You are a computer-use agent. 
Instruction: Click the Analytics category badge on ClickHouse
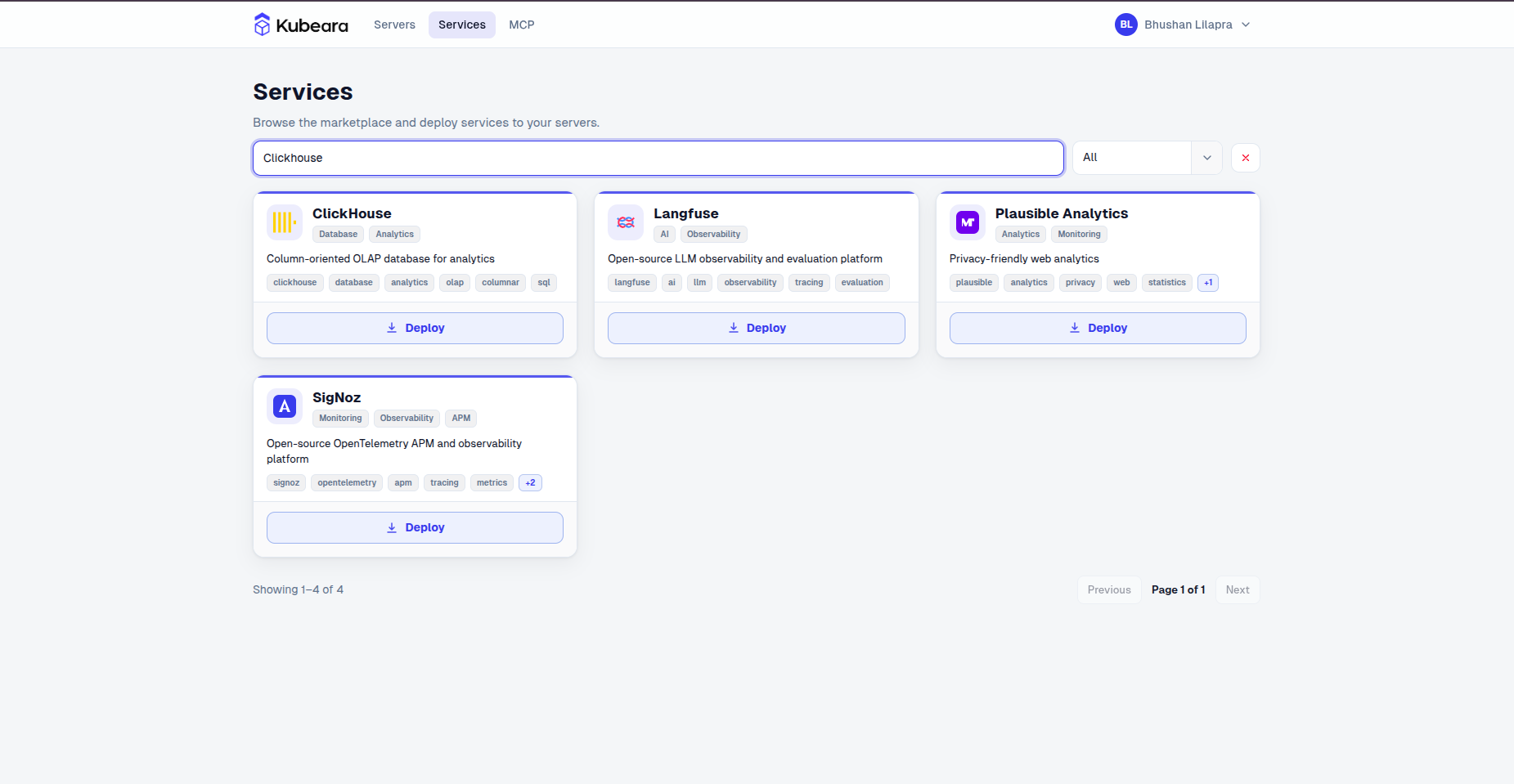[395, 235]
